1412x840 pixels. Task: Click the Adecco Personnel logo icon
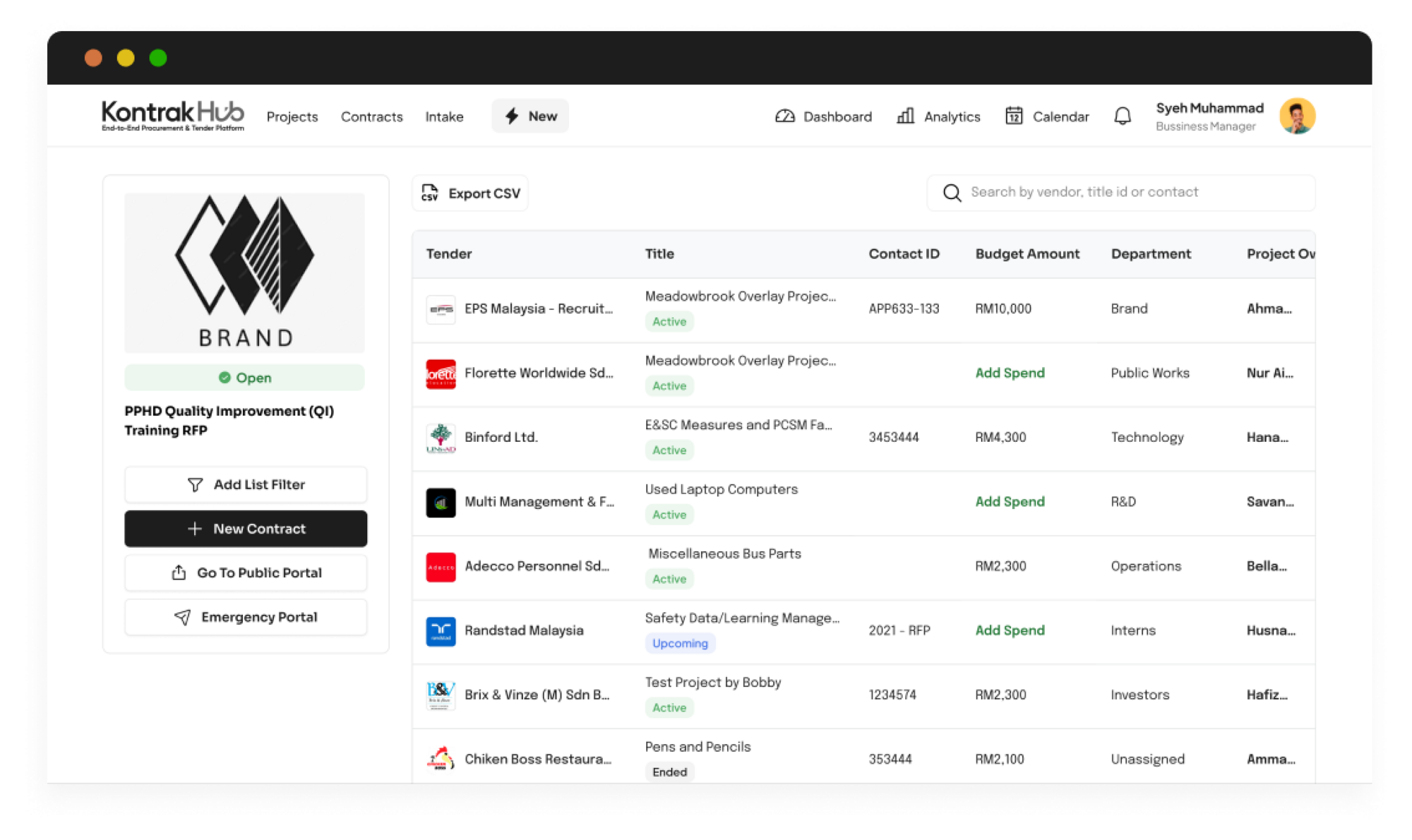pos(441,567)
